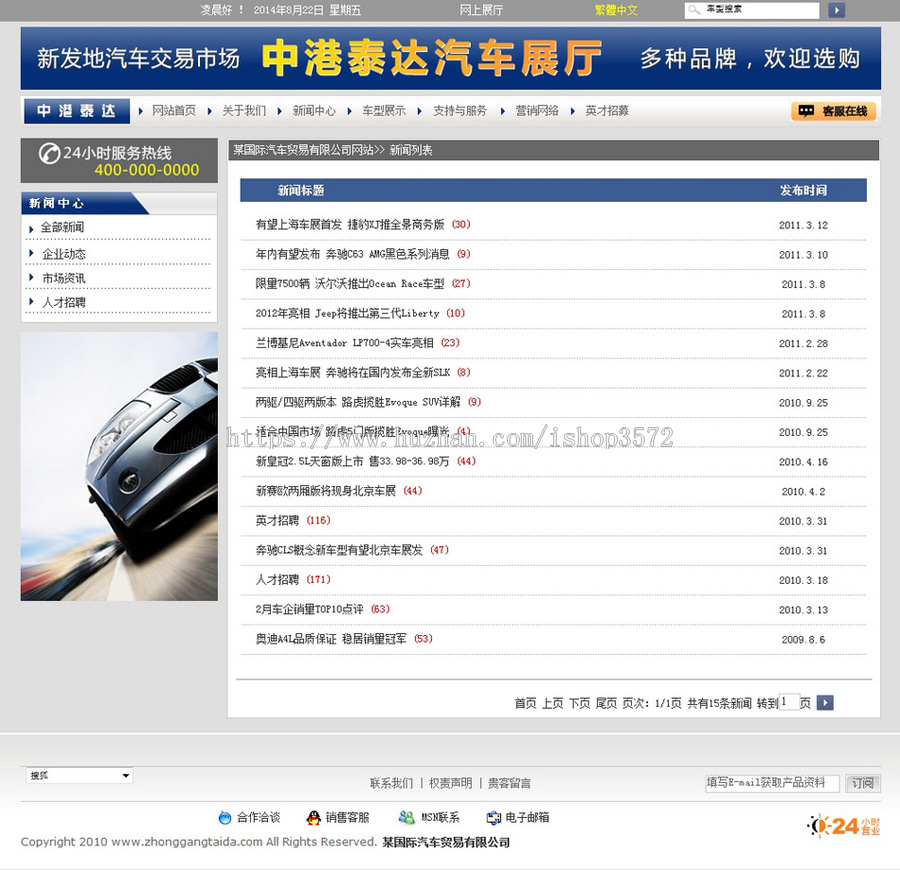Open the 电子邮箱 envelope icon
Image resolution: width=900 pixels, height=870 pixels.
pyautogui.click(x=493, y=817)
